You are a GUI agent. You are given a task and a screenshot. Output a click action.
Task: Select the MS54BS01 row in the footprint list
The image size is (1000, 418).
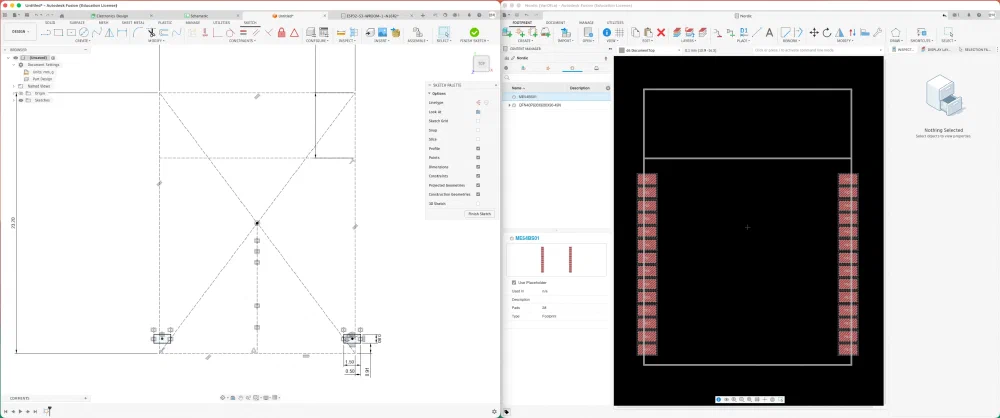click(x=557, y=97)
